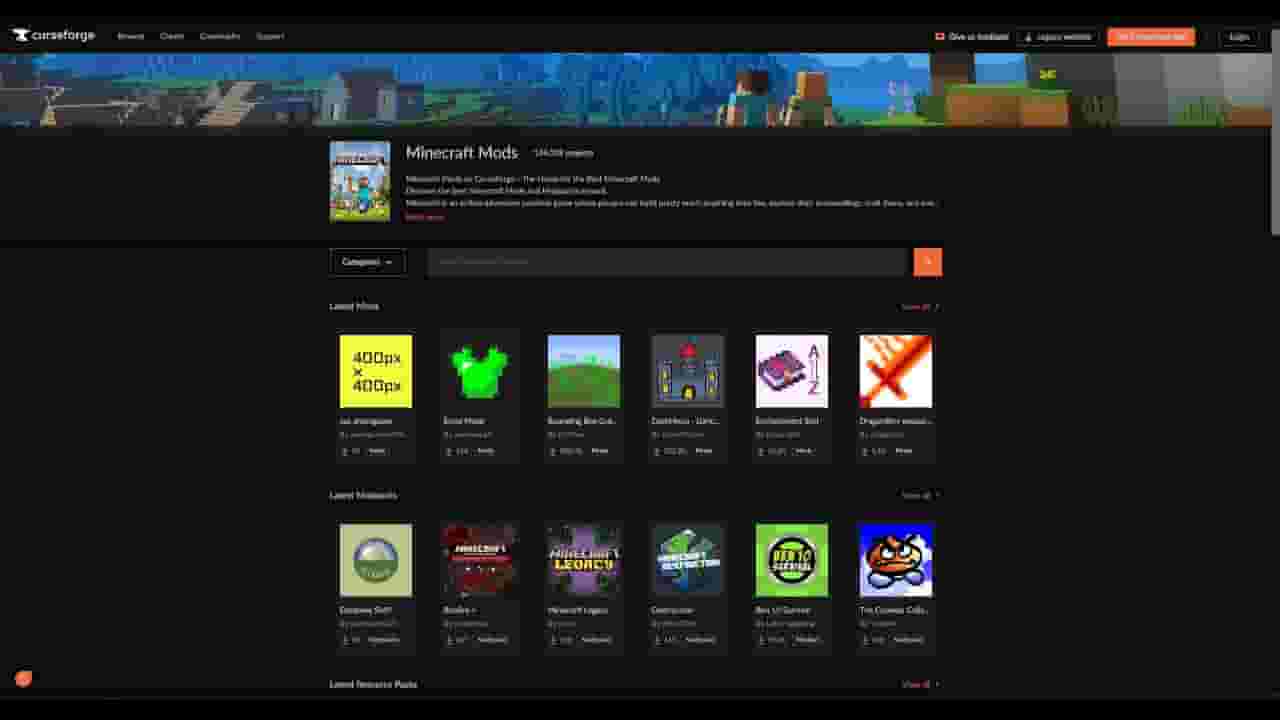View all Latest Resource Packs
The image size is (1280, 720).
tap(920, 684)
